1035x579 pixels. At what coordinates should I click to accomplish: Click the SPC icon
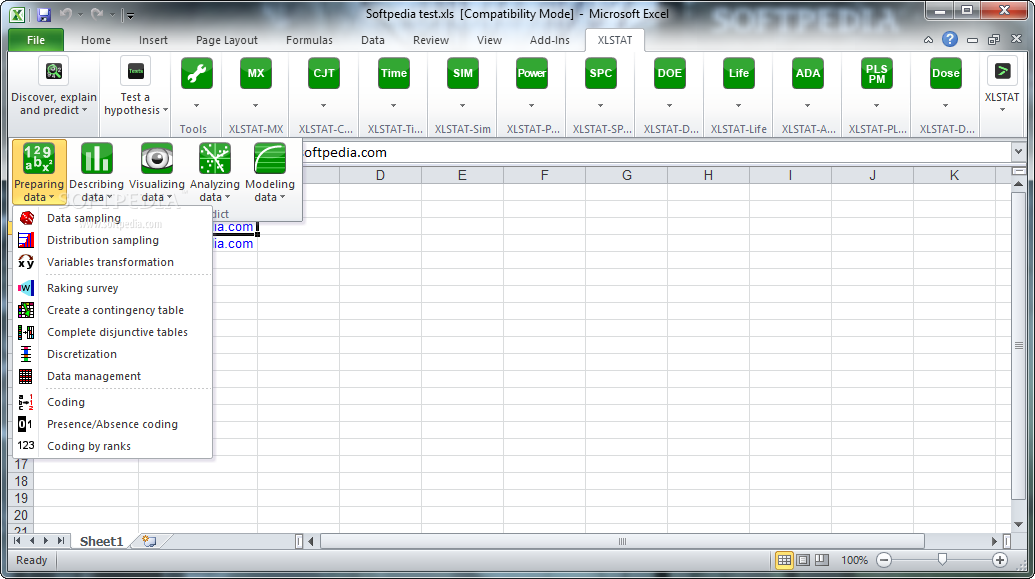pyautogui.click(x=601, y=73)
